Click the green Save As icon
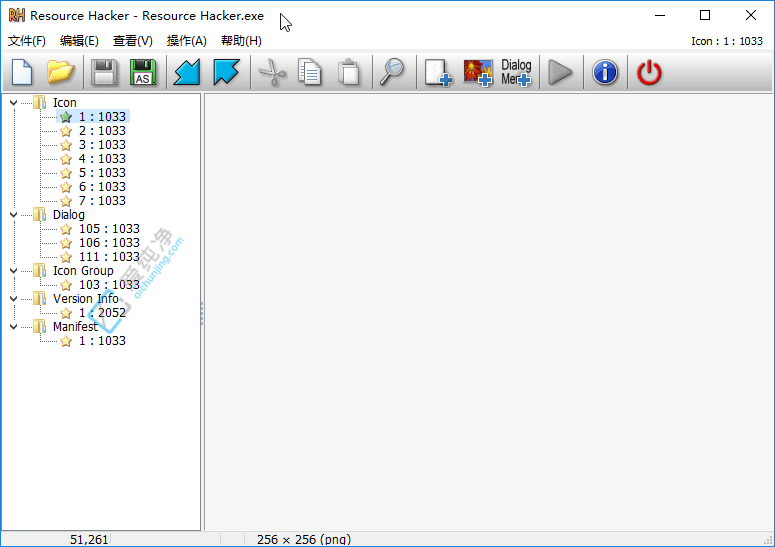 click(x=143, y=72)
